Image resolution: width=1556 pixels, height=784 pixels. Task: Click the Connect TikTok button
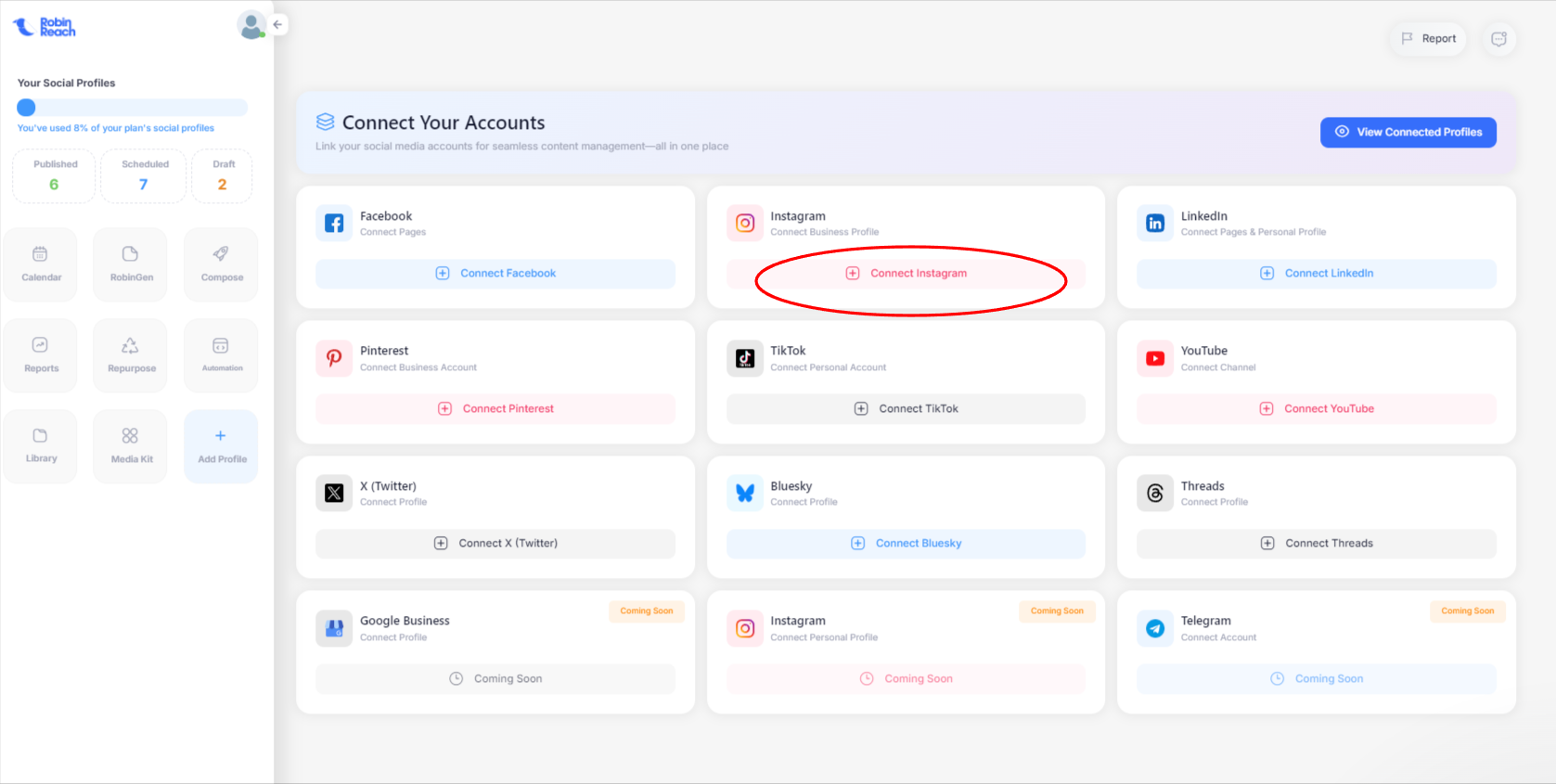[906, 409]
